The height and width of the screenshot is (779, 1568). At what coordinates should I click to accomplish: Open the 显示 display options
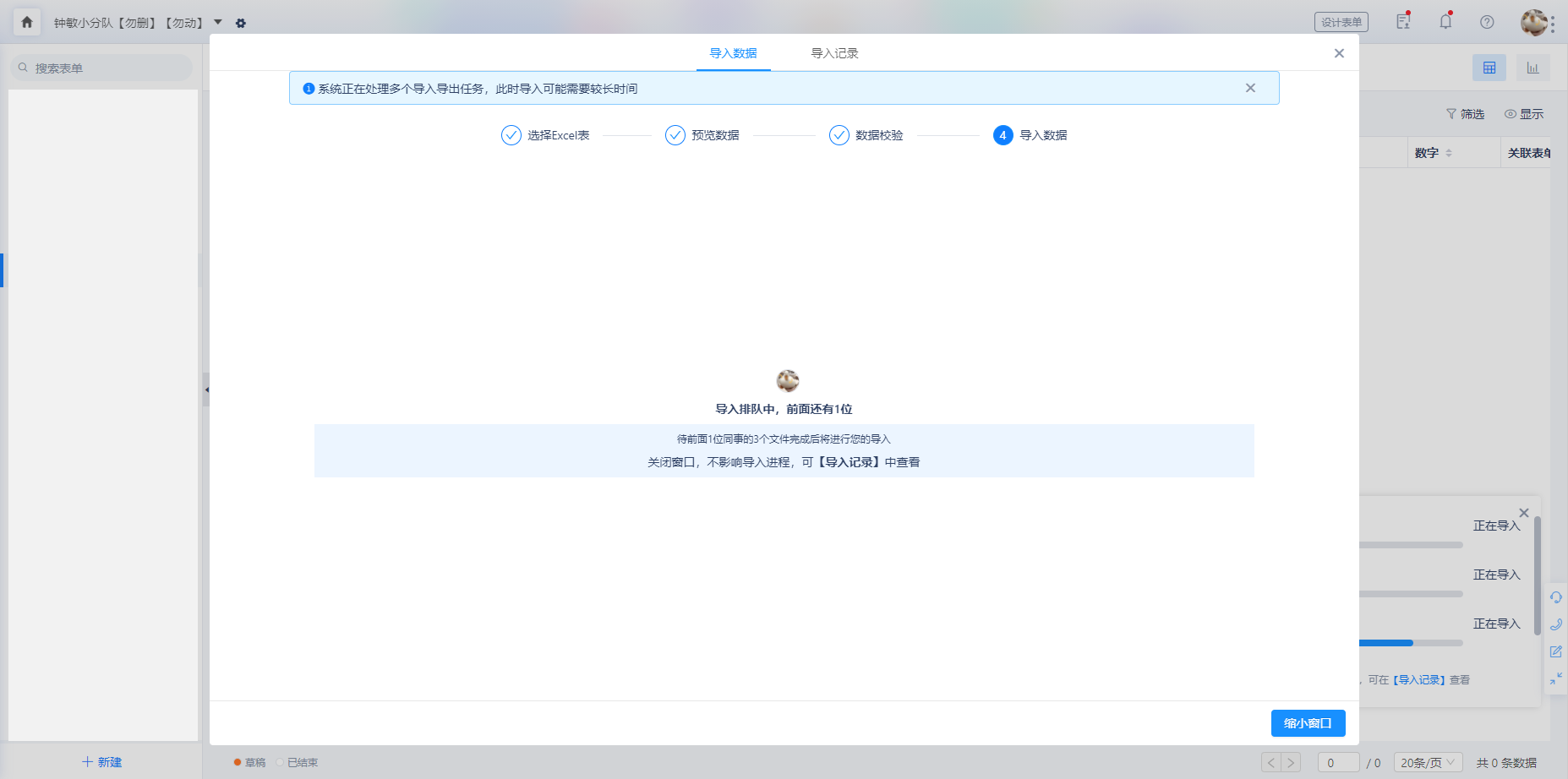pos(1523,114)
